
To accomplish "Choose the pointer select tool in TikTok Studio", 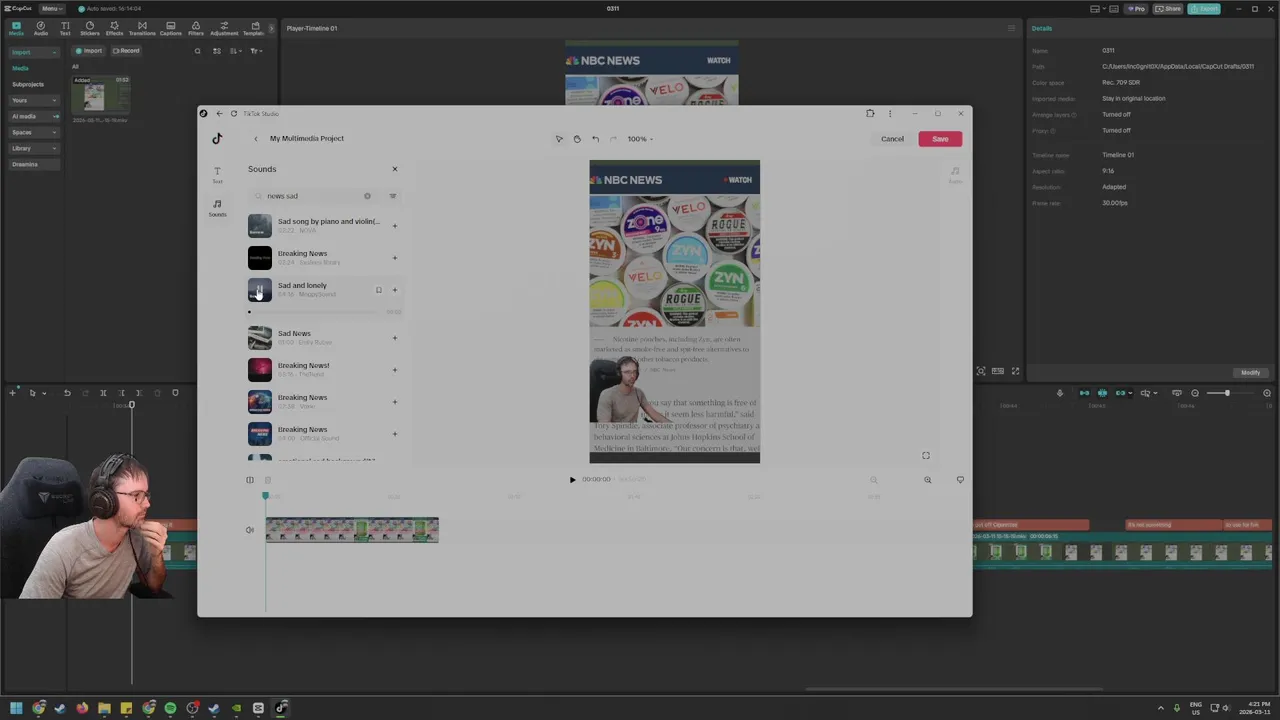I will (x=559, y=139).
